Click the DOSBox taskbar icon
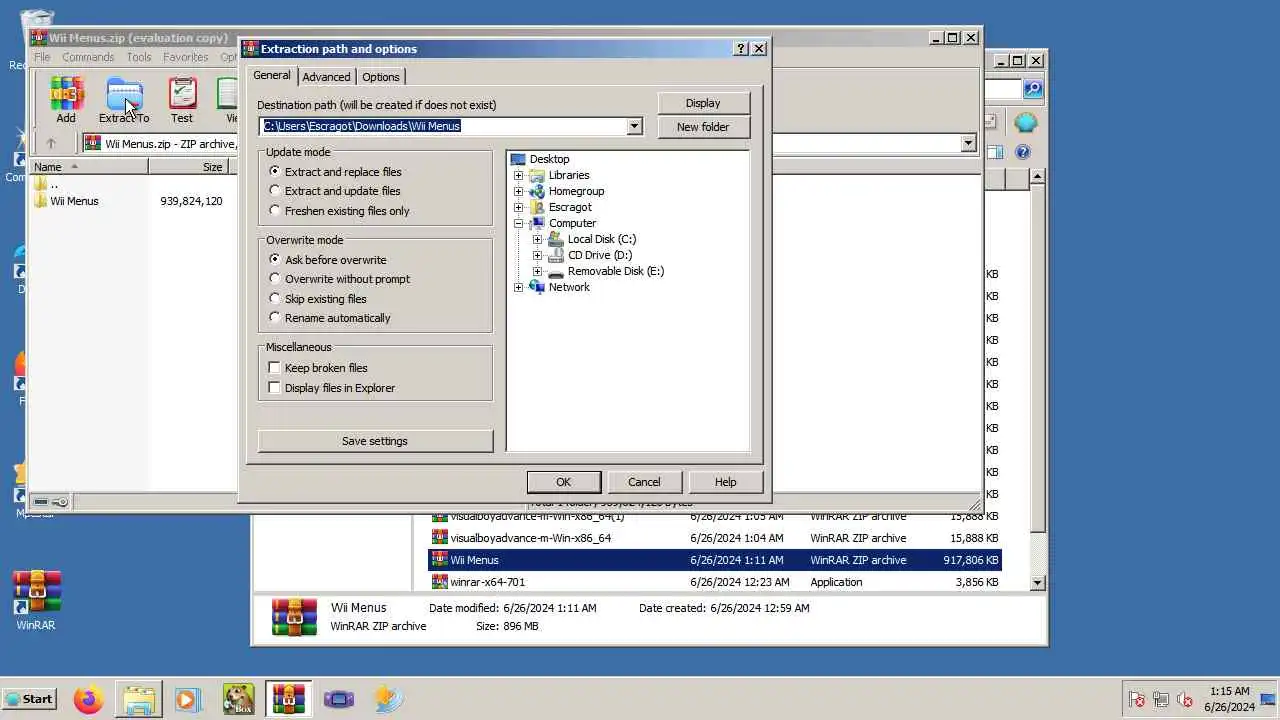This screenshot has height=720, width=1280. pos(238,699)
